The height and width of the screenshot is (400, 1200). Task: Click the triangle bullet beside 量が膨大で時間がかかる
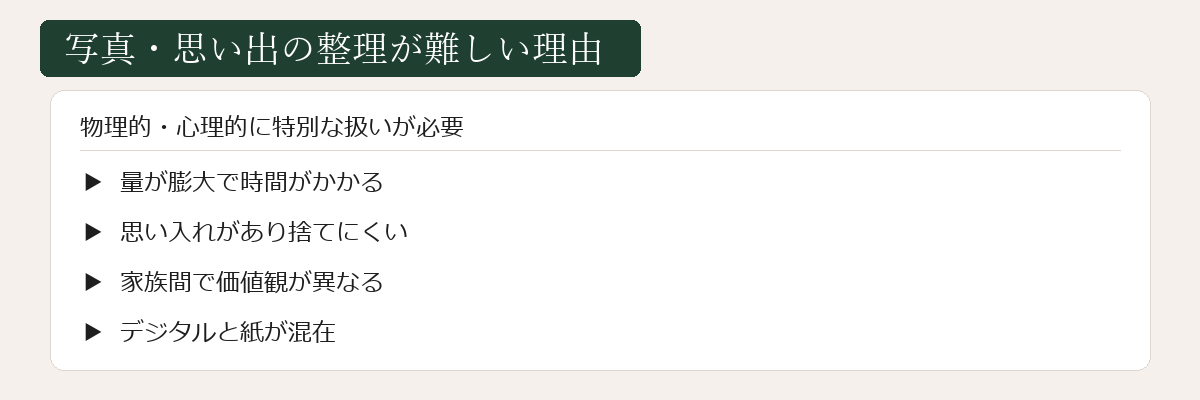[94, 182]
